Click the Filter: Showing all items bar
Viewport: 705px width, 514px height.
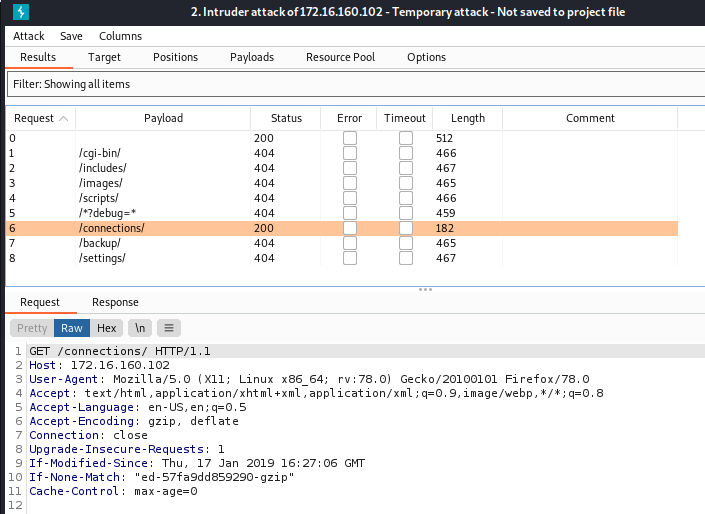[356, 85]
